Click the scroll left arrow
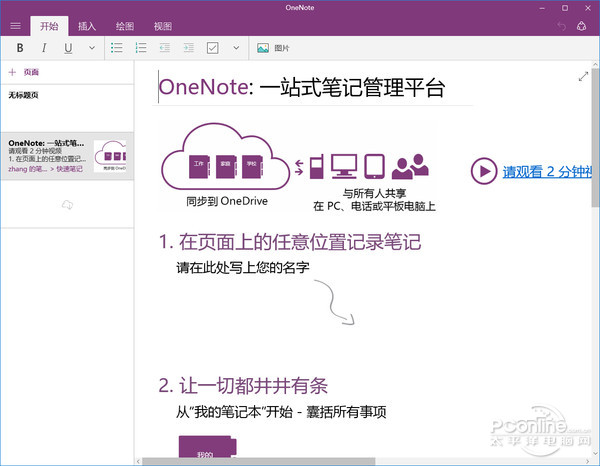The width and height of the screenshot is (600, 466). click(138, 461)
